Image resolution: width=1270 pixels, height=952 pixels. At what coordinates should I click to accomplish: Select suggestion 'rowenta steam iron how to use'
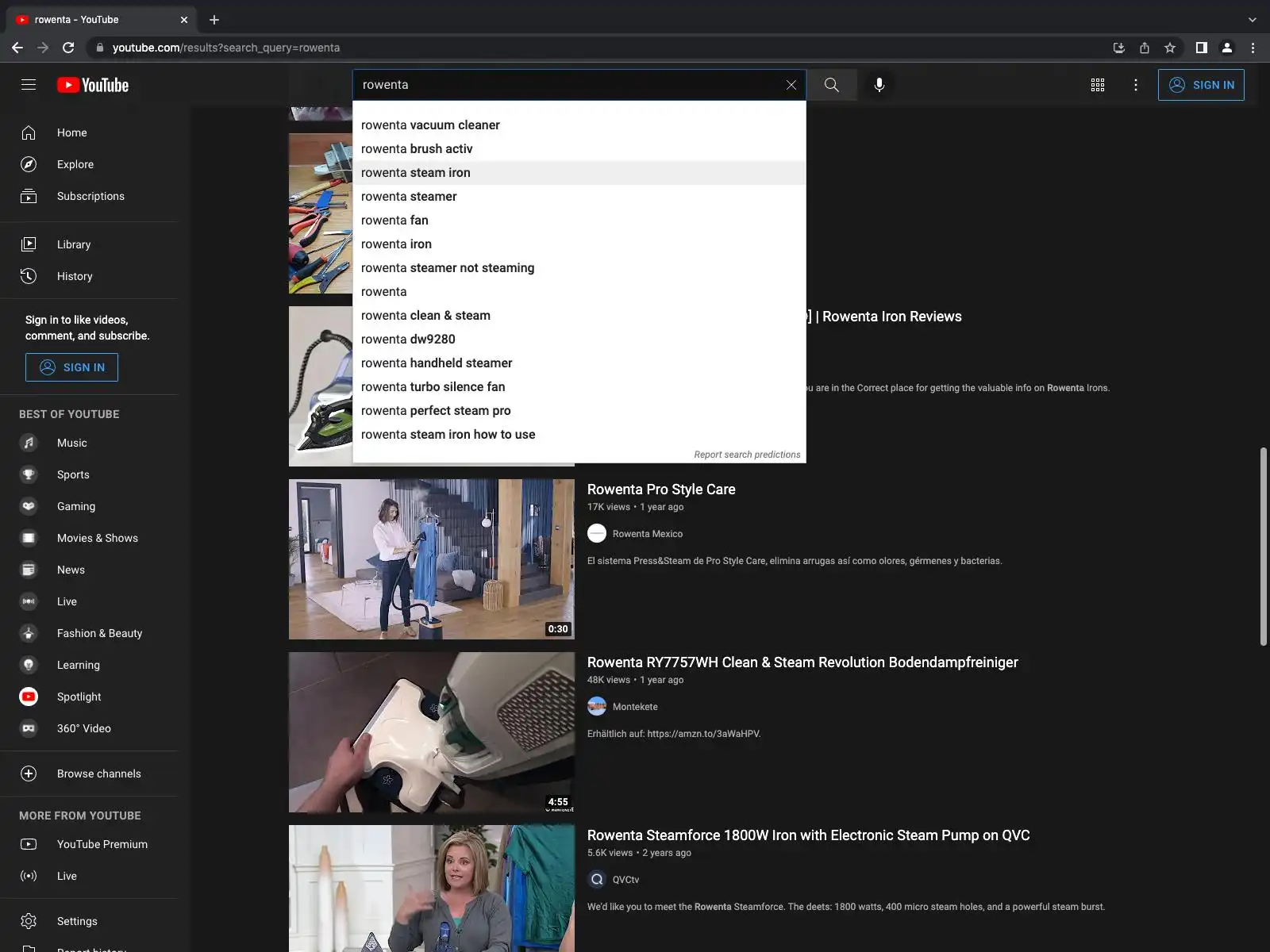click(579, 435)
